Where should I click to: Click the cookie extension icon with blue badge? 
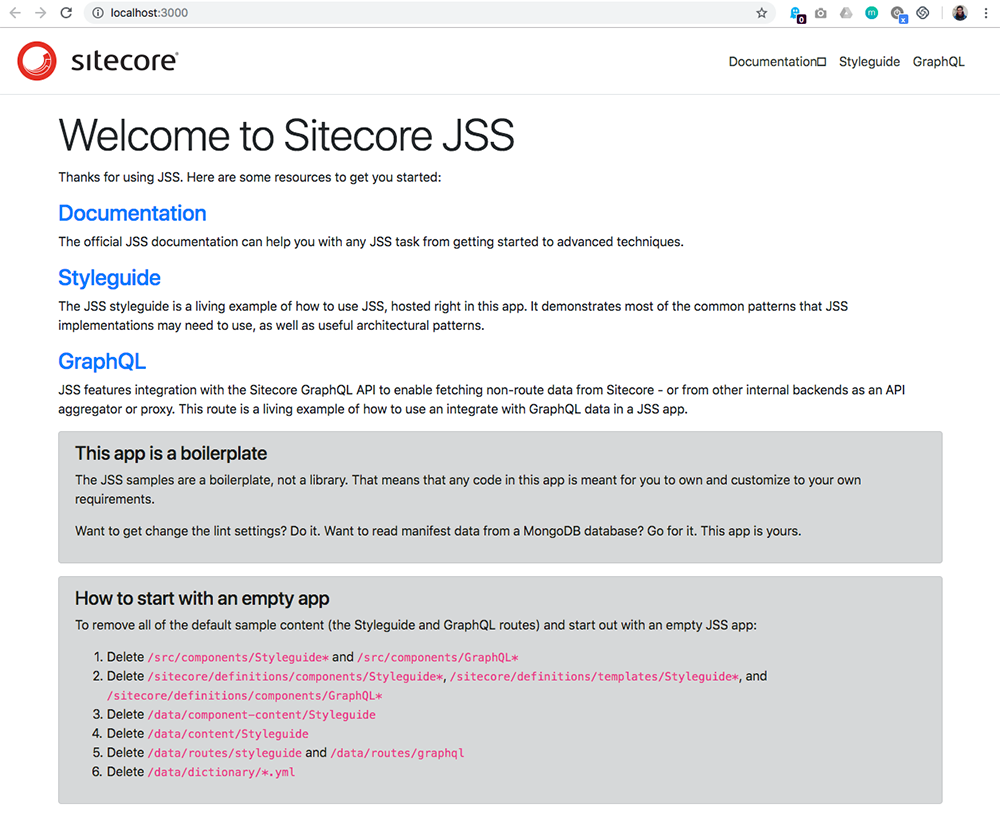tap(899, 14)
